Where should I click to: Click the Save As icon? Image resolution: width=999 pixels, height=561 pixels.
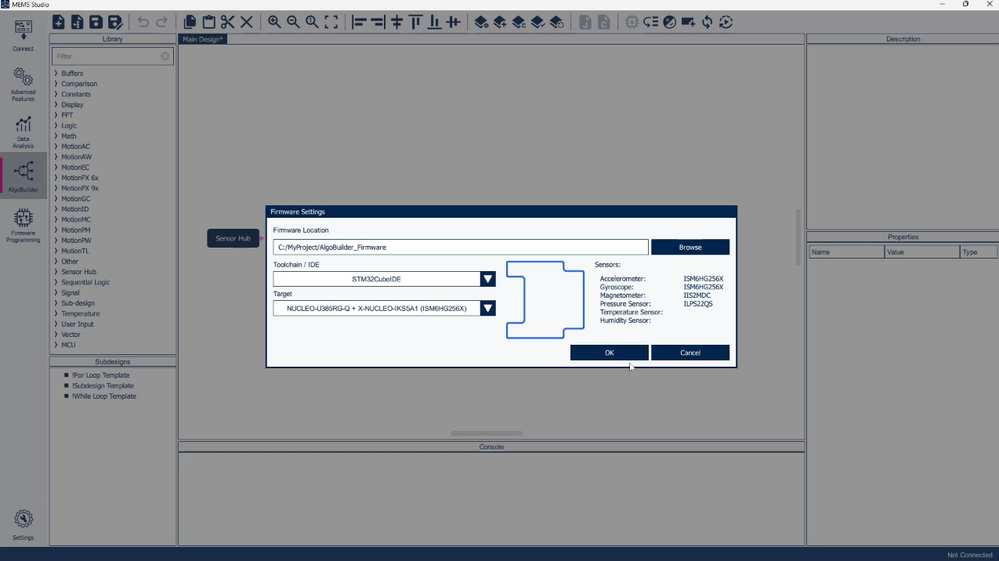(x=115, y=22)
